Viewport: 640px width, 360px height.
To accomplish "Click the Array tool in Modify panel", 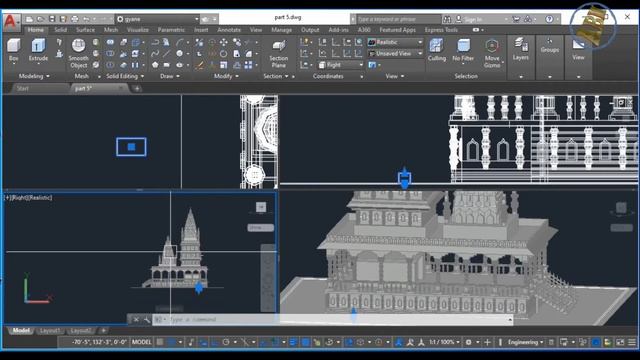I will click(248, 65).
